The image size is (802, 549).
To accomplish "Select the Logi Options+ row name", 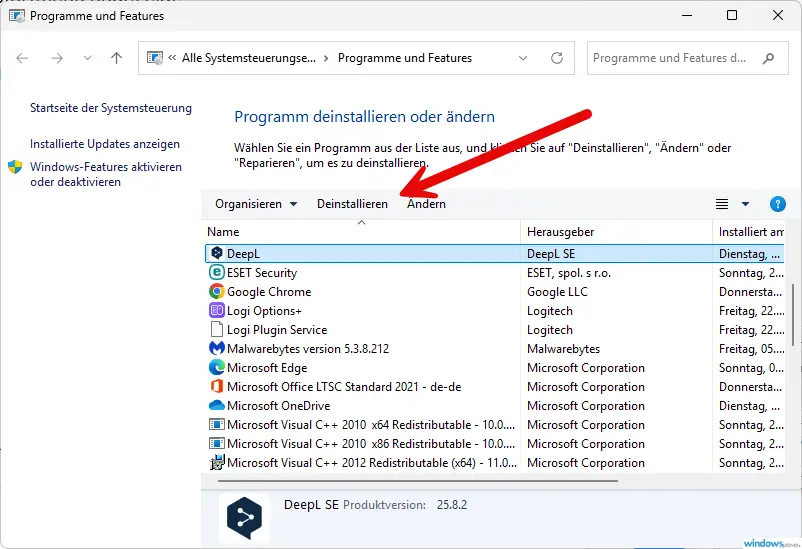I will [x=264, y=311].
